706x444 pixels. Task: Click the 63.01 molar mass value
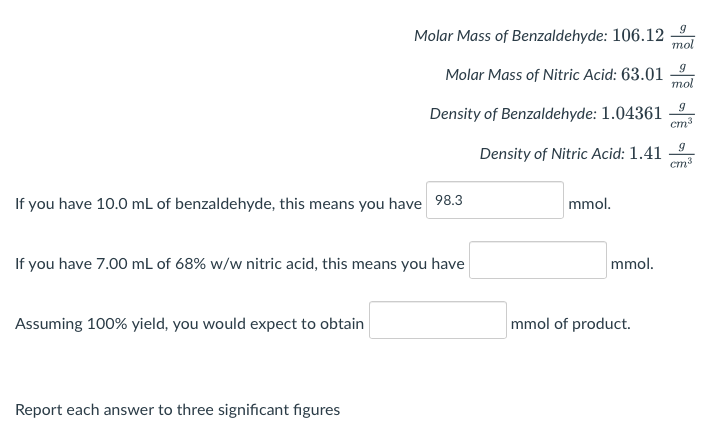pyautogui.click(x=642, y=74)
